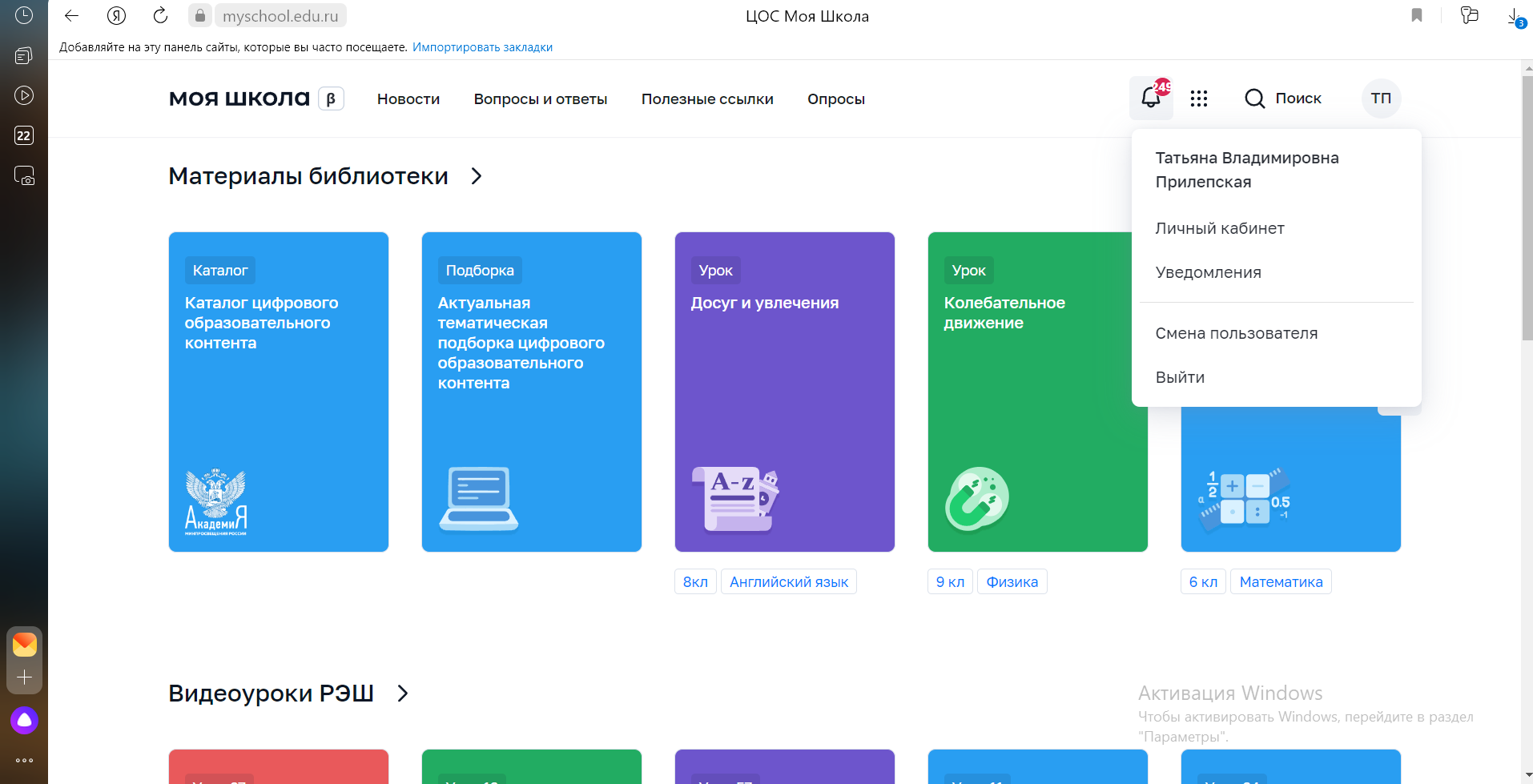Click the myschool.edu.ru address bar

coord(280,16)
